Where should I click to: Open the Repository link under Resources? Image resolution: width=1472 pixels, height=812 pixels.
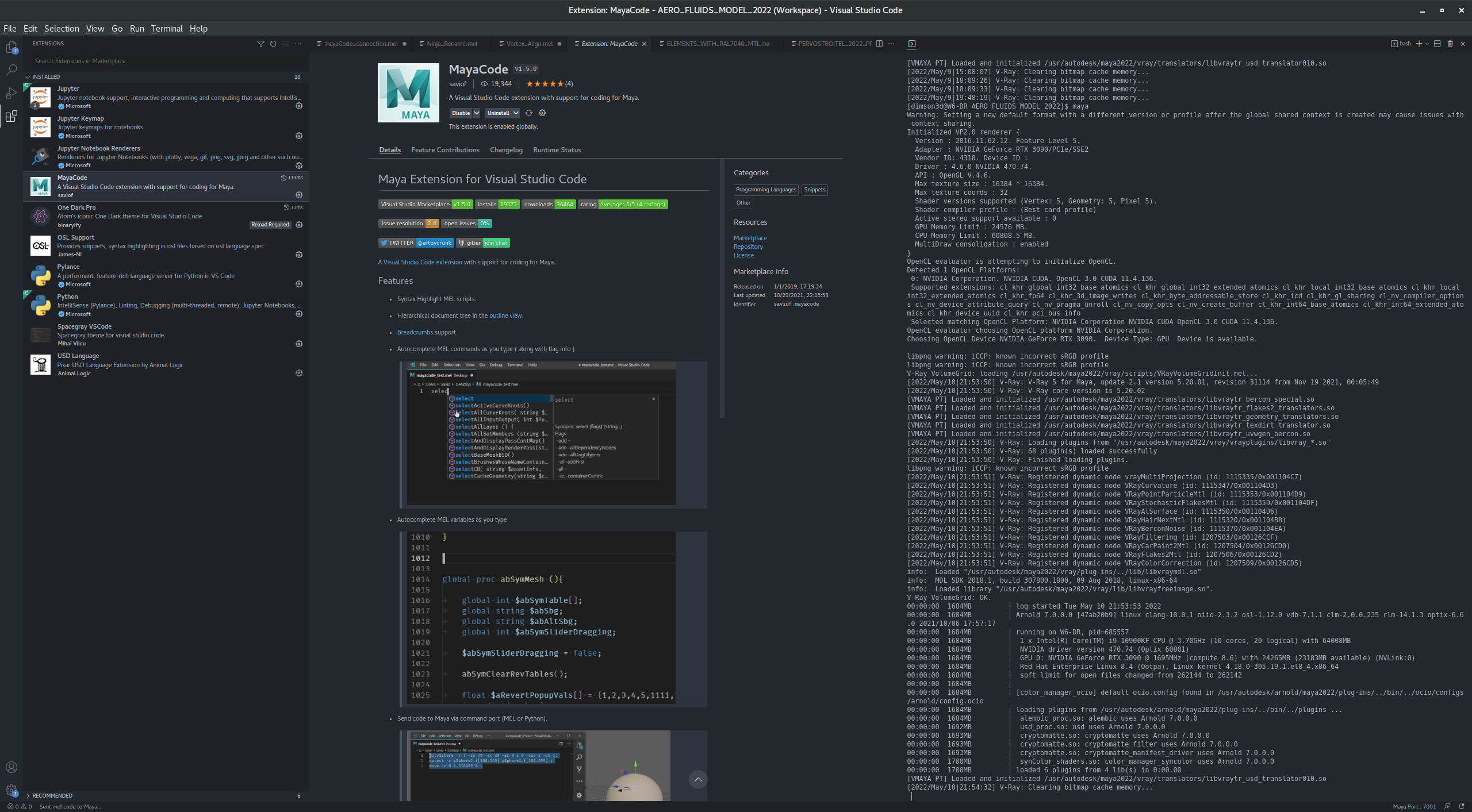(748, 247)
